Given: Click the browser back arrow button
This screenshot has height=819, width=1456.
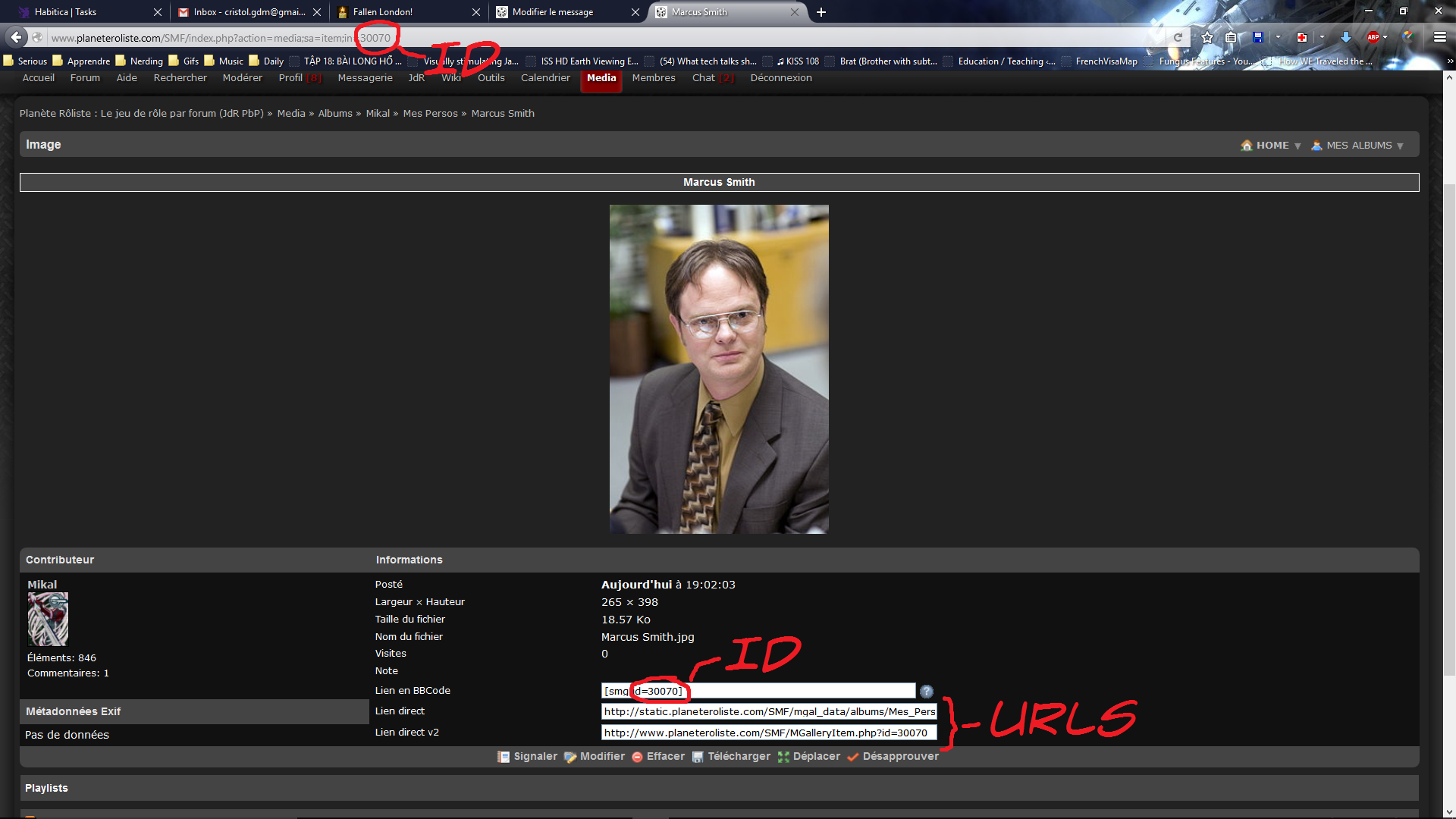Looking at the screenshot, I should [x=16, y=37].
